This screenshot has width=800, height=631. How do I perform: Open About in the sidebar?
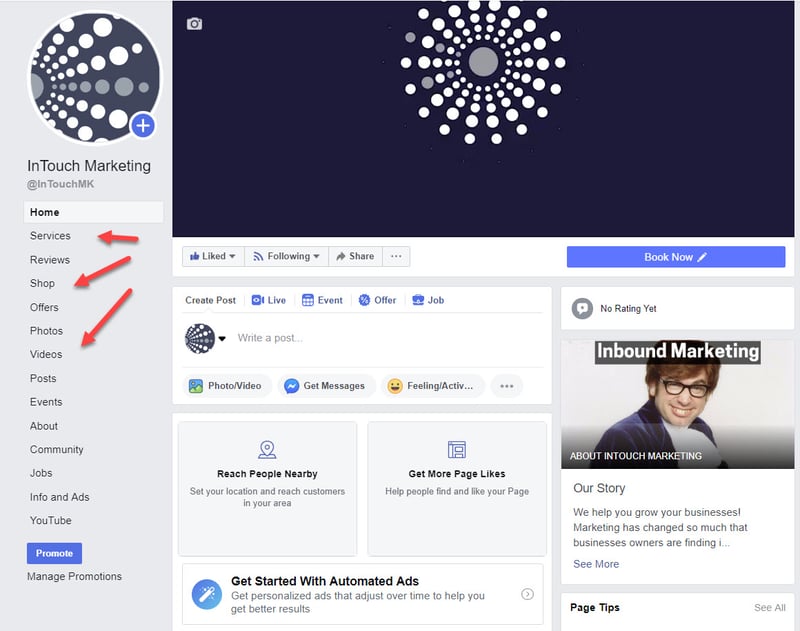tap(44, 425)
